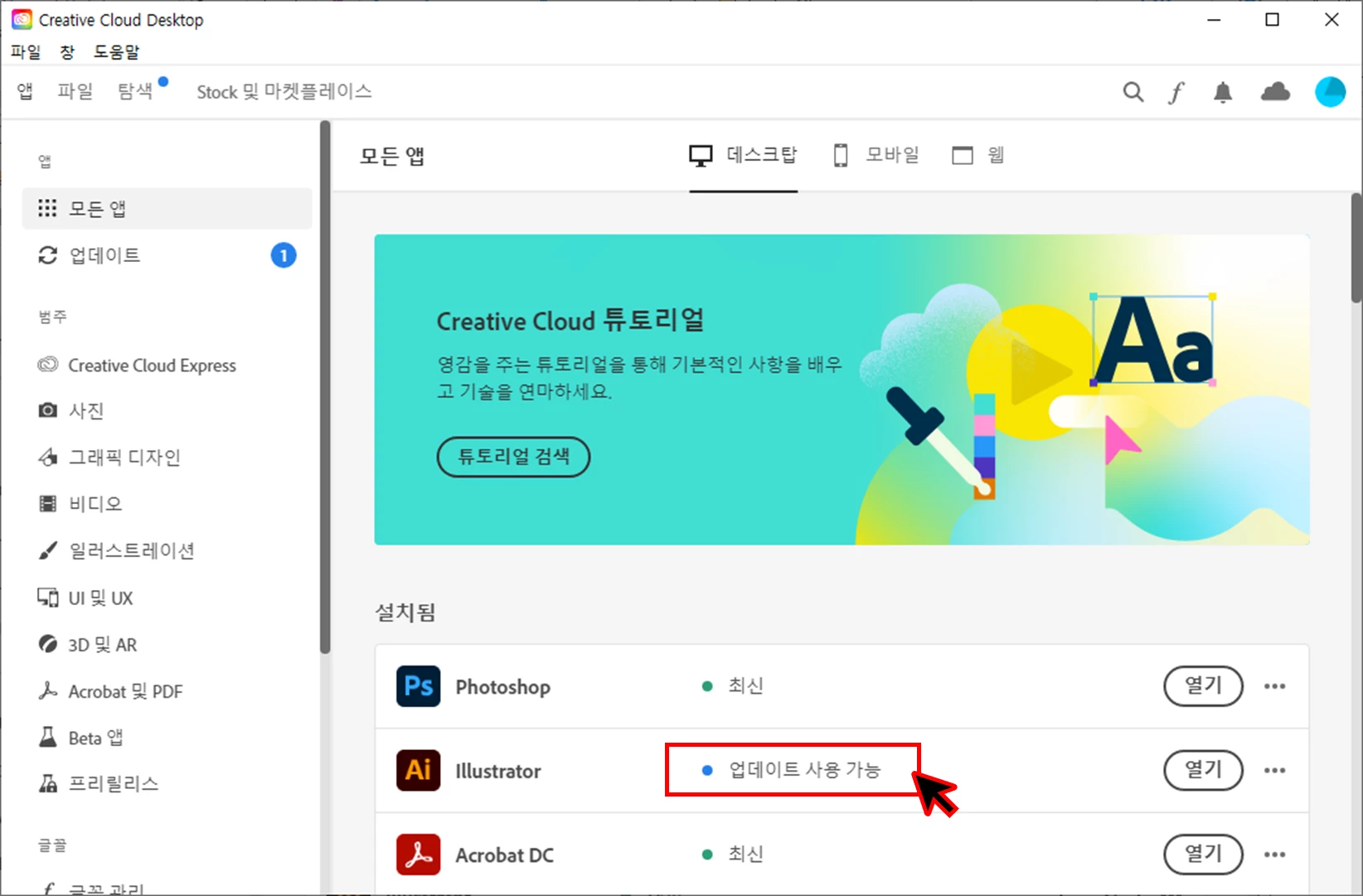Open more options for Photoshop
Screen dimensions: 1363x896
[x=1275, y=686]
